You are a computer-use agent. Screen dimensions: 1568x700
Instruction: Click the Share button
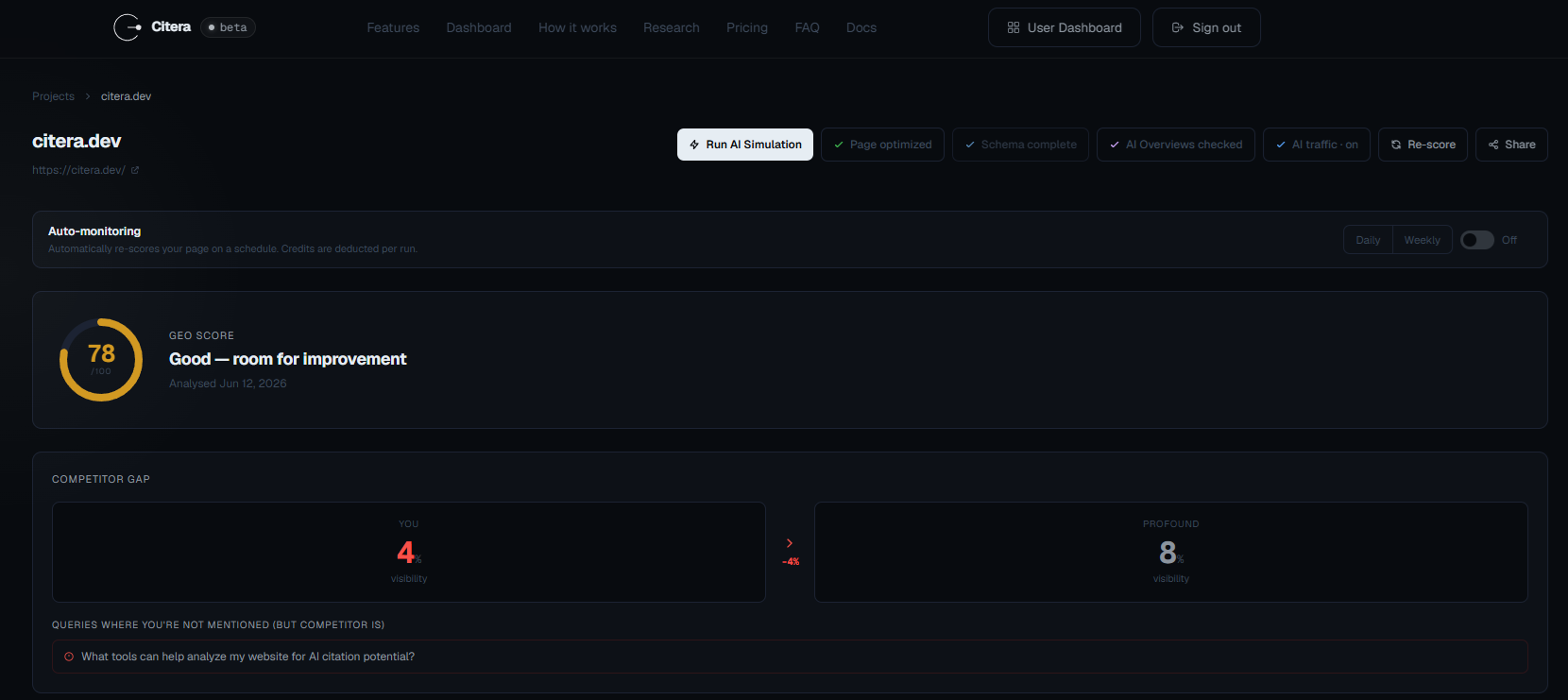(1511, 145)
